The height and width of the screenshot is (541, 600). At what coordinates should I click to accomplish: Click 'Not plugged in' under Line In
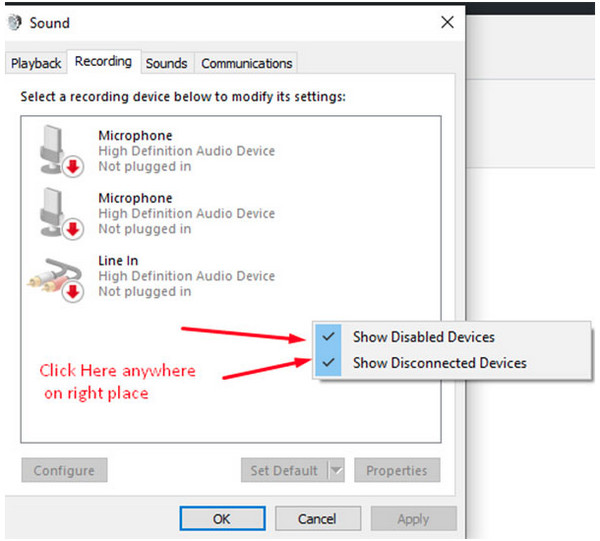145,292
